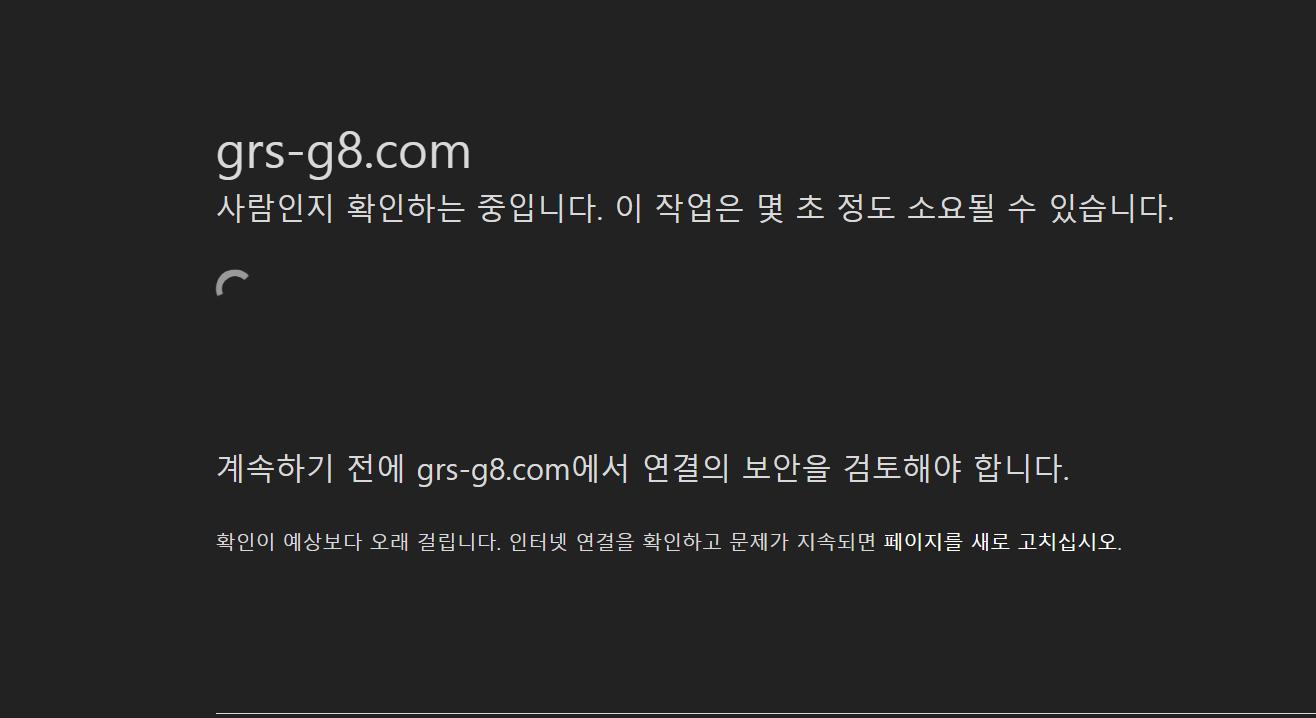Click "확인이 예상보다 오래 걸립니다." sentence
The width and height of the screenshot is (1316, 718).
coord(358,542)
